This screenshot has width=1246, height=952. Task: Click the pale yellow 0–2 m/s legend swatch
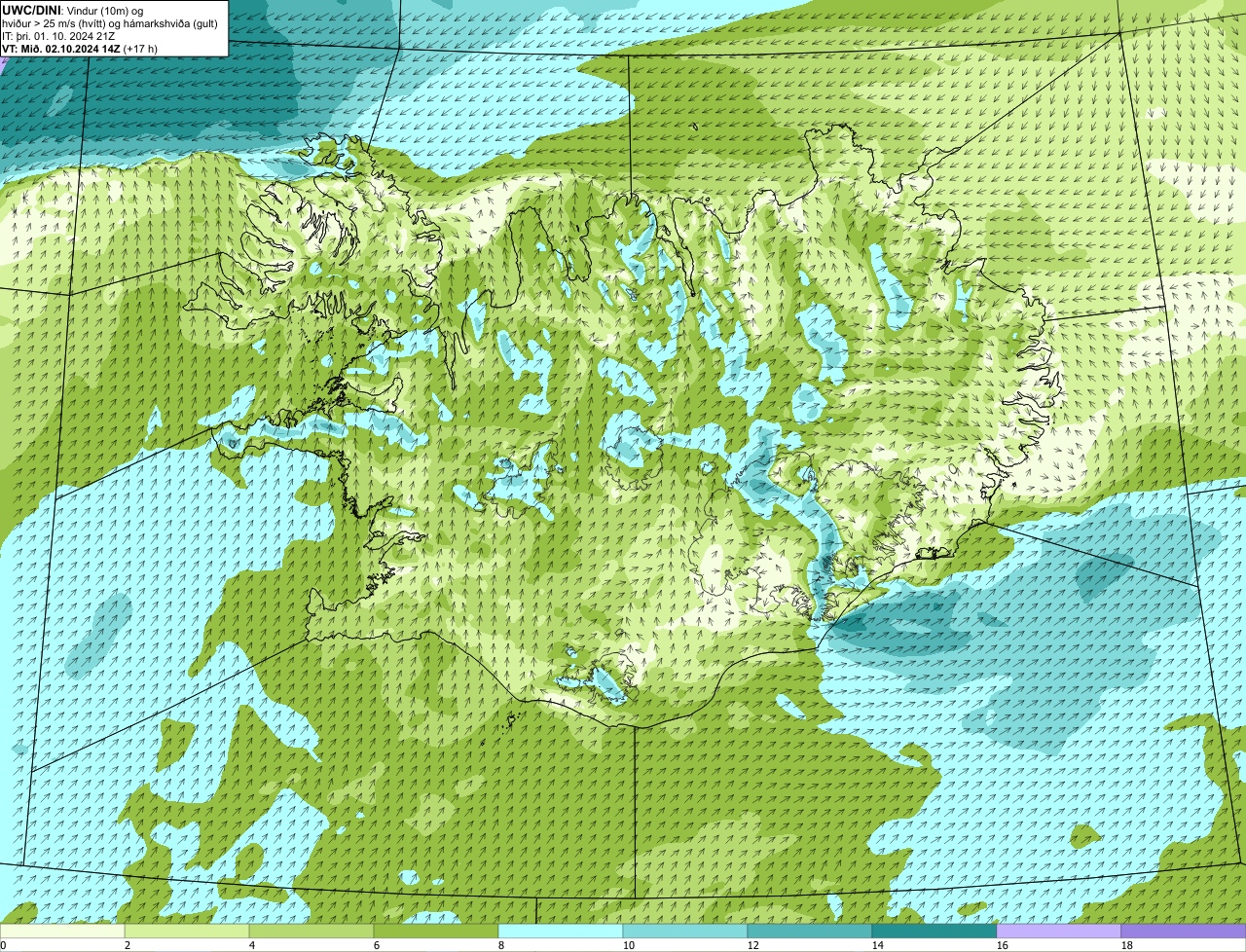pyautogui.click(x=62, y=931)
